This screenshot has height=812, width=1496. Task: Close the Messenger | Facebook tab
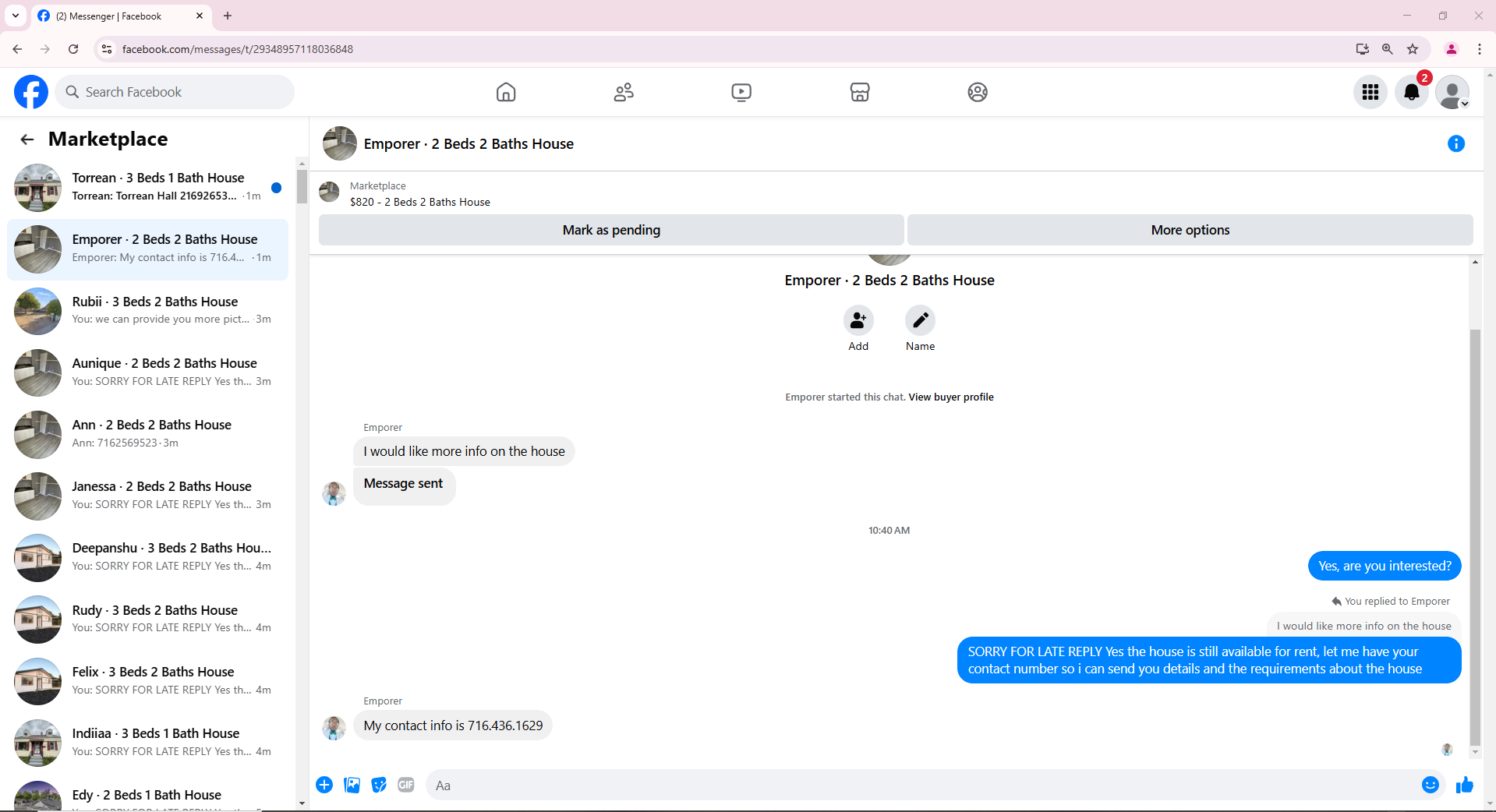tap(200, 16)
